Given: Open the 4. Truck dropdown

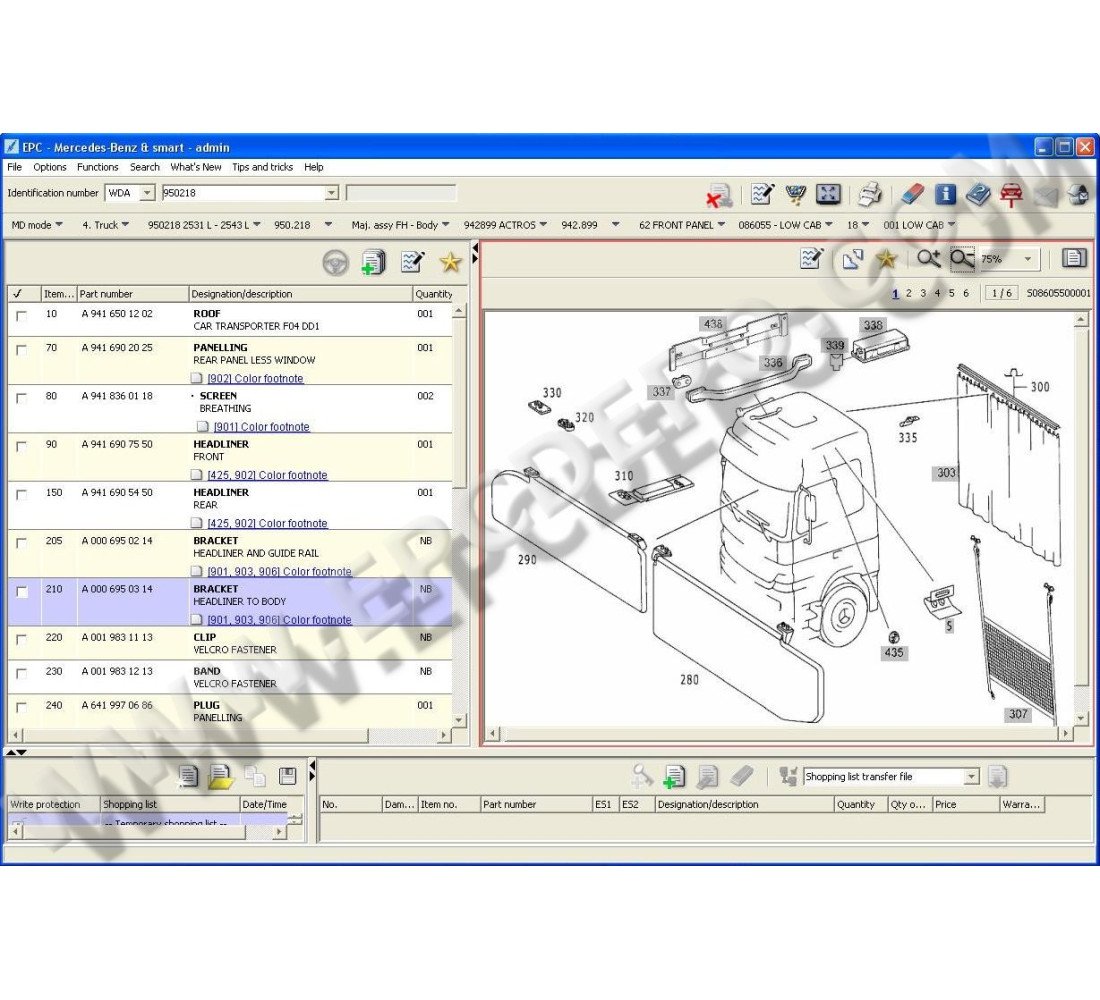Looking at the screenshot, I should click(105, 225).
